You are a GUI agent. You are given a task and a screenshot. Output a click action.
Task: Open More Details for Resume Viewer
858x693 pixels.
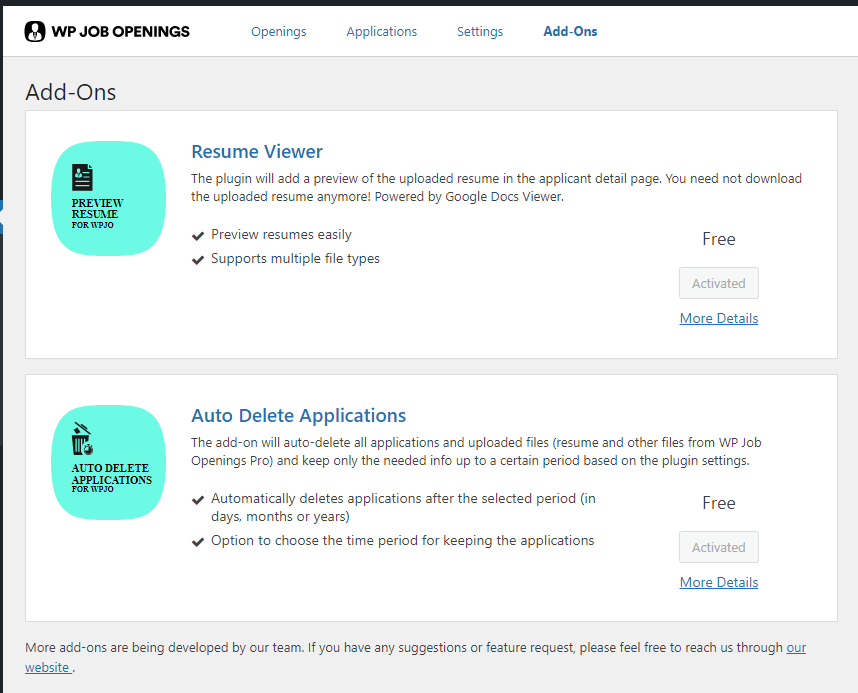[x=718, y=318]
